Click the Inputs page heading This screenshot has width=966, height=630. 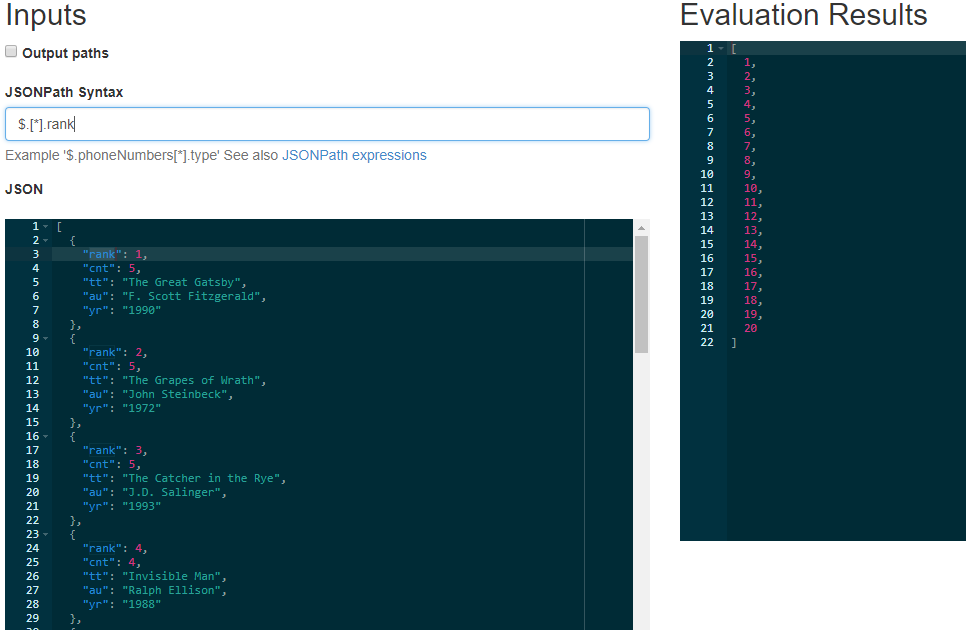[x=45, y=15]
